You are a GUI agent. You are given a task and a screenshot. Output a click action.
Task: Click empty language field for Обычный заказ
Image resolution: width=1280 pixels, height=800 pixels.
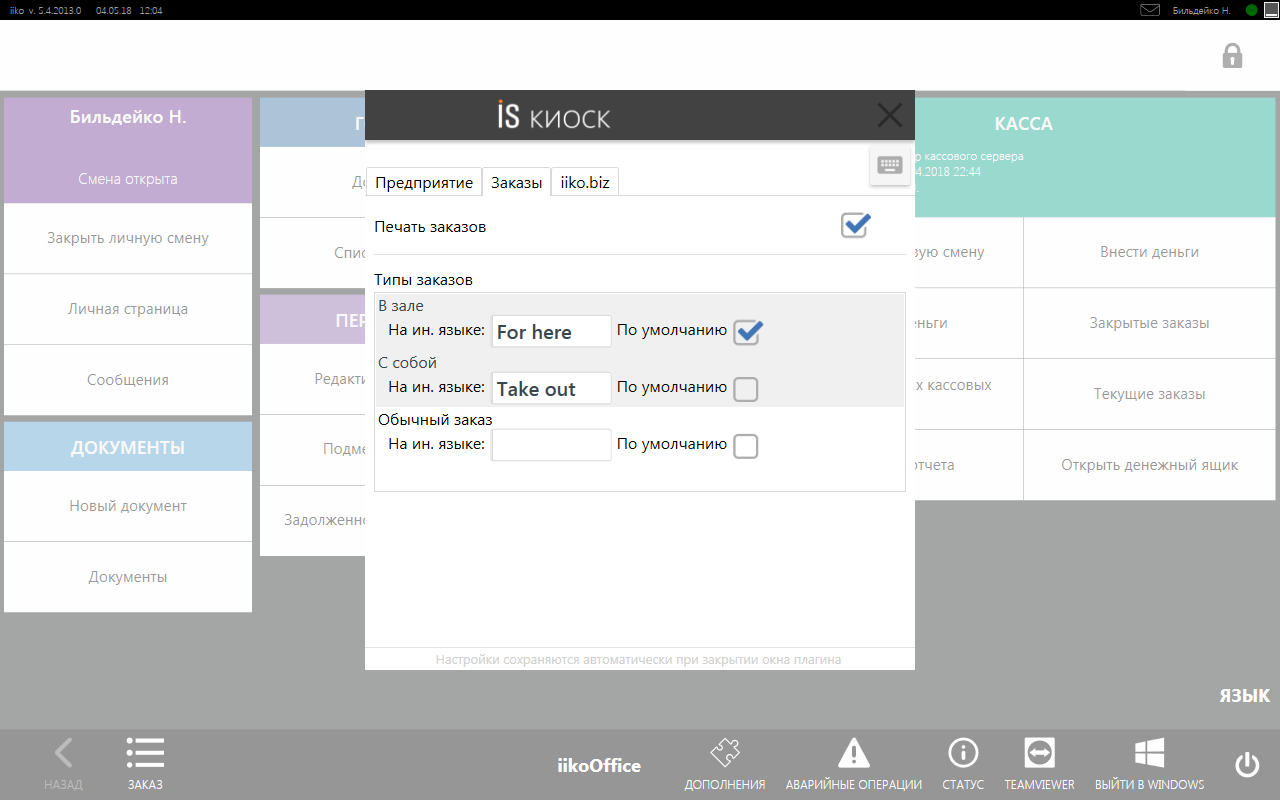click(x=551, y=445)
